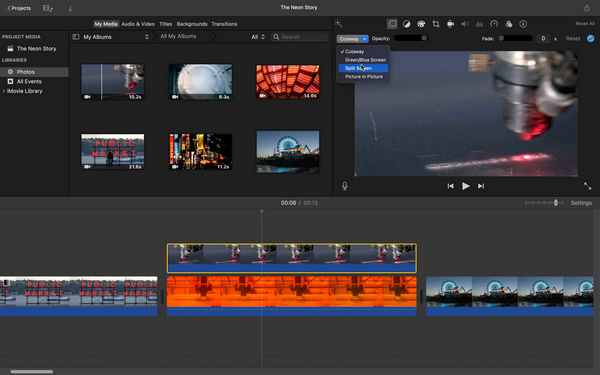600x375 pixels.
Task: Expand iMovie Library disclosure arrow
Action: (4, 91)
